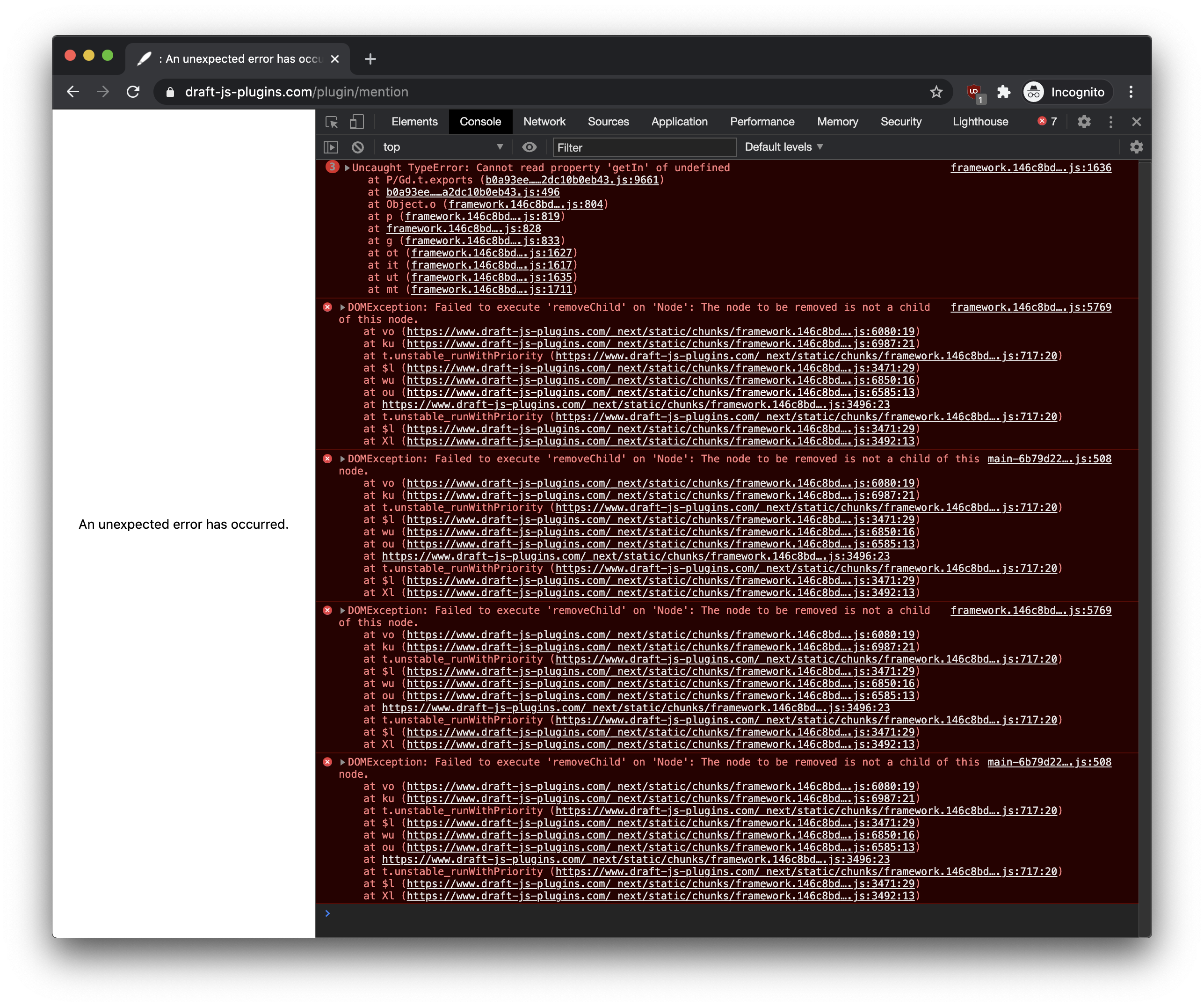This screenshot has width=1204, height=1007.
Task: Toggle the live expression eye icon
Action: [529, 147]
